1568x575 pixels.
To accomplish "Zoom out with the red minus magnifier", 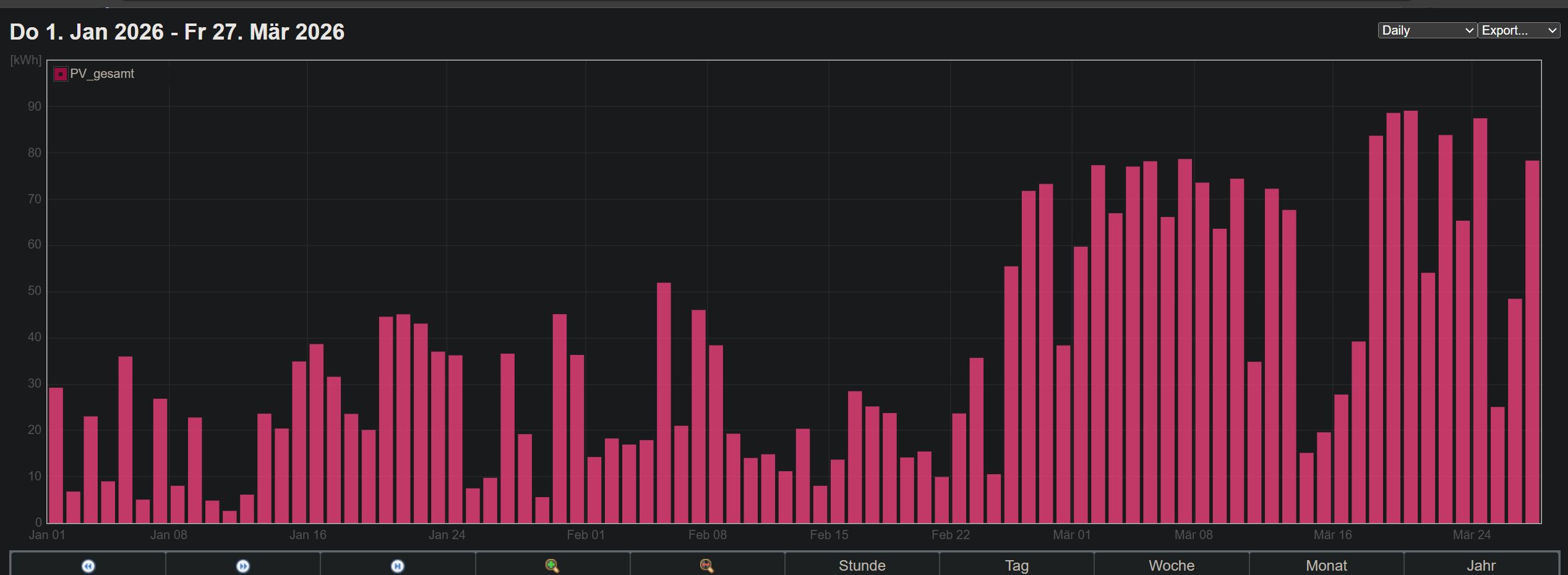I will [707, 566].
